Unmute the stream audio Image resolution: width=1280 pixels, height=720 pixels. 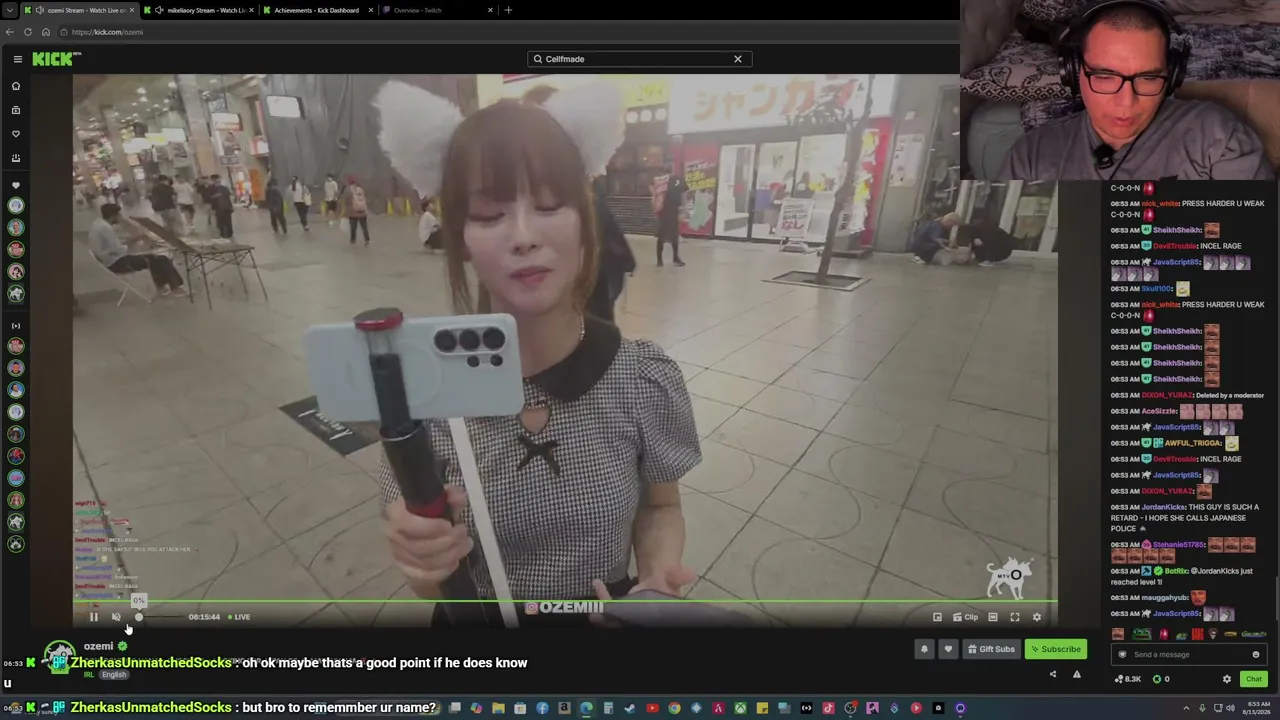(116, 617)
